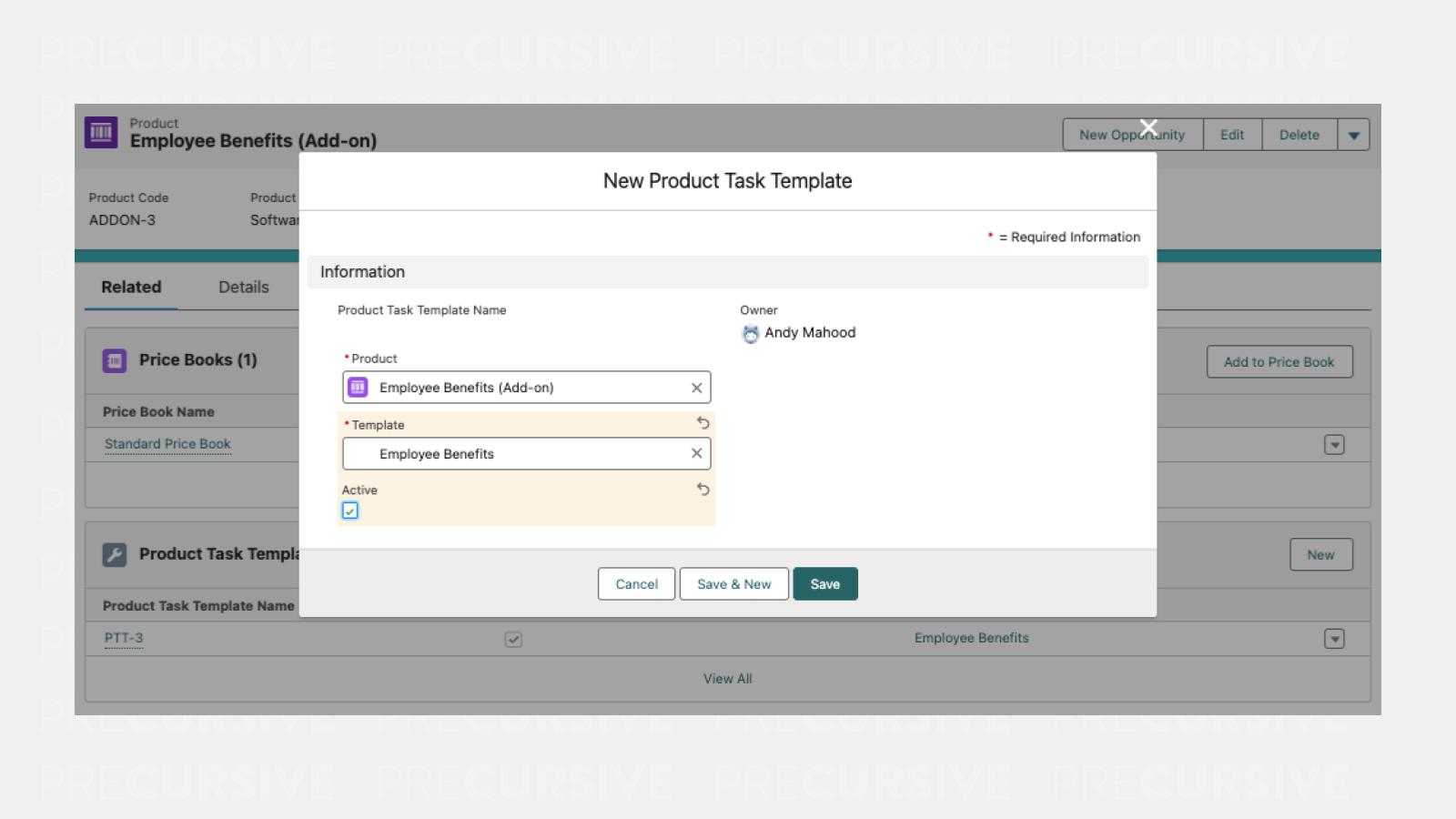Clear the Product field selection

pos(696,388)
